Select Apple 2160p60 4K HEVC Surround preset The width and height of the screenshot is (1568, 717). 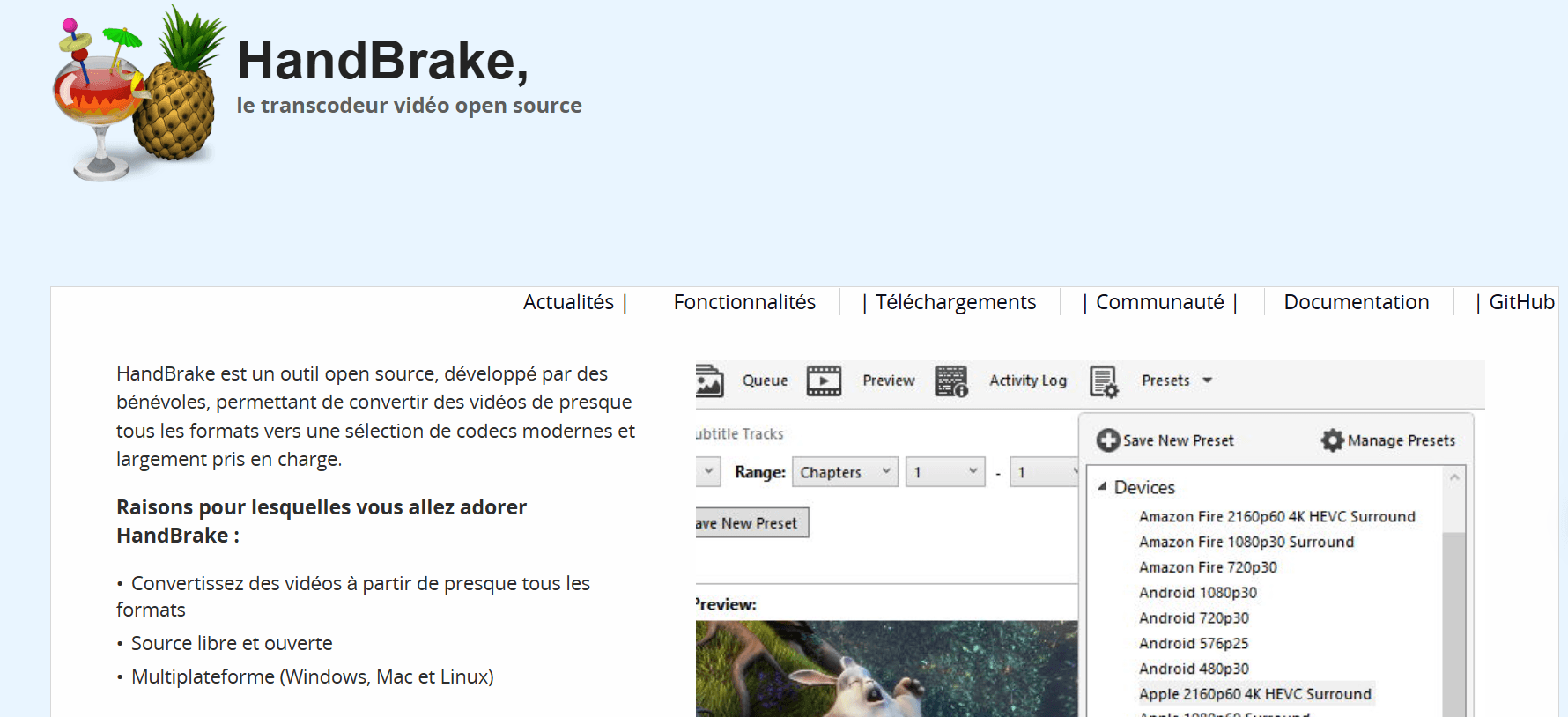1255,694
